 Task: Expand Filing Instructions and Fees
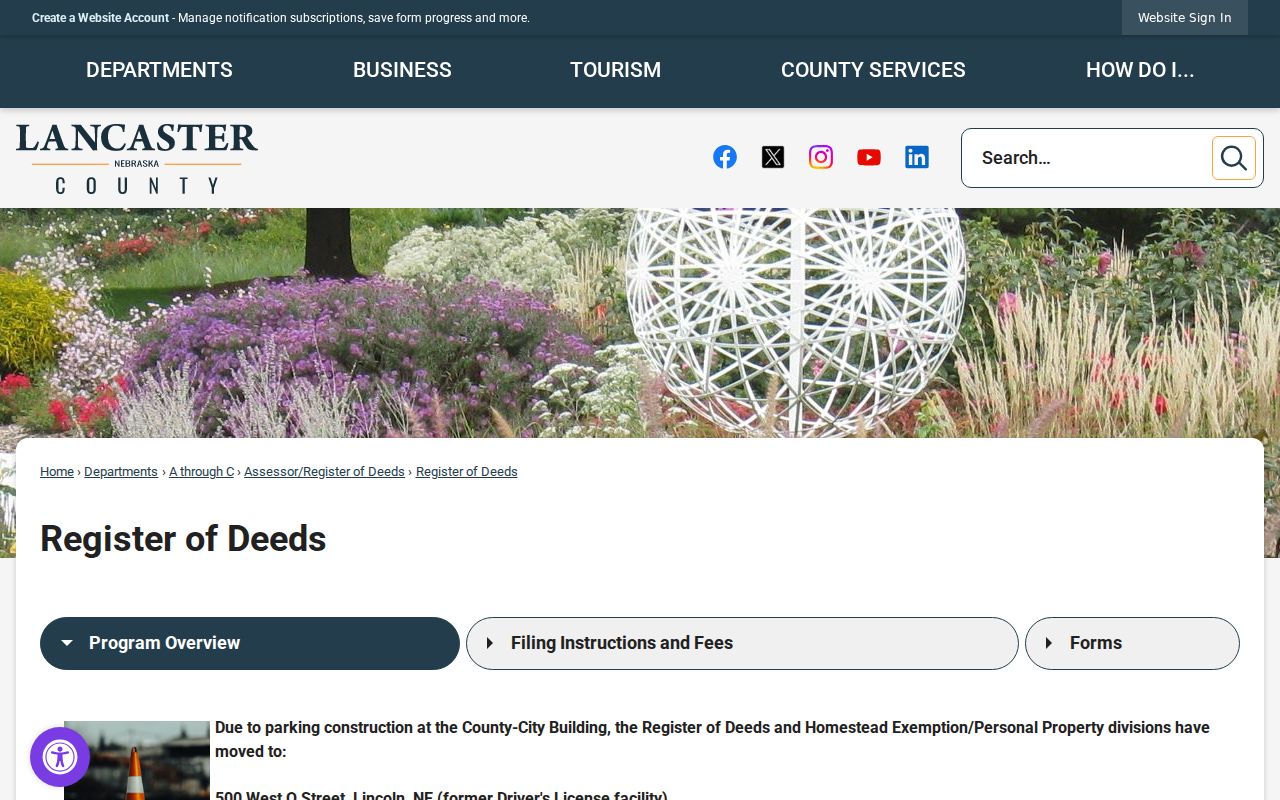[x=742, y=643]
